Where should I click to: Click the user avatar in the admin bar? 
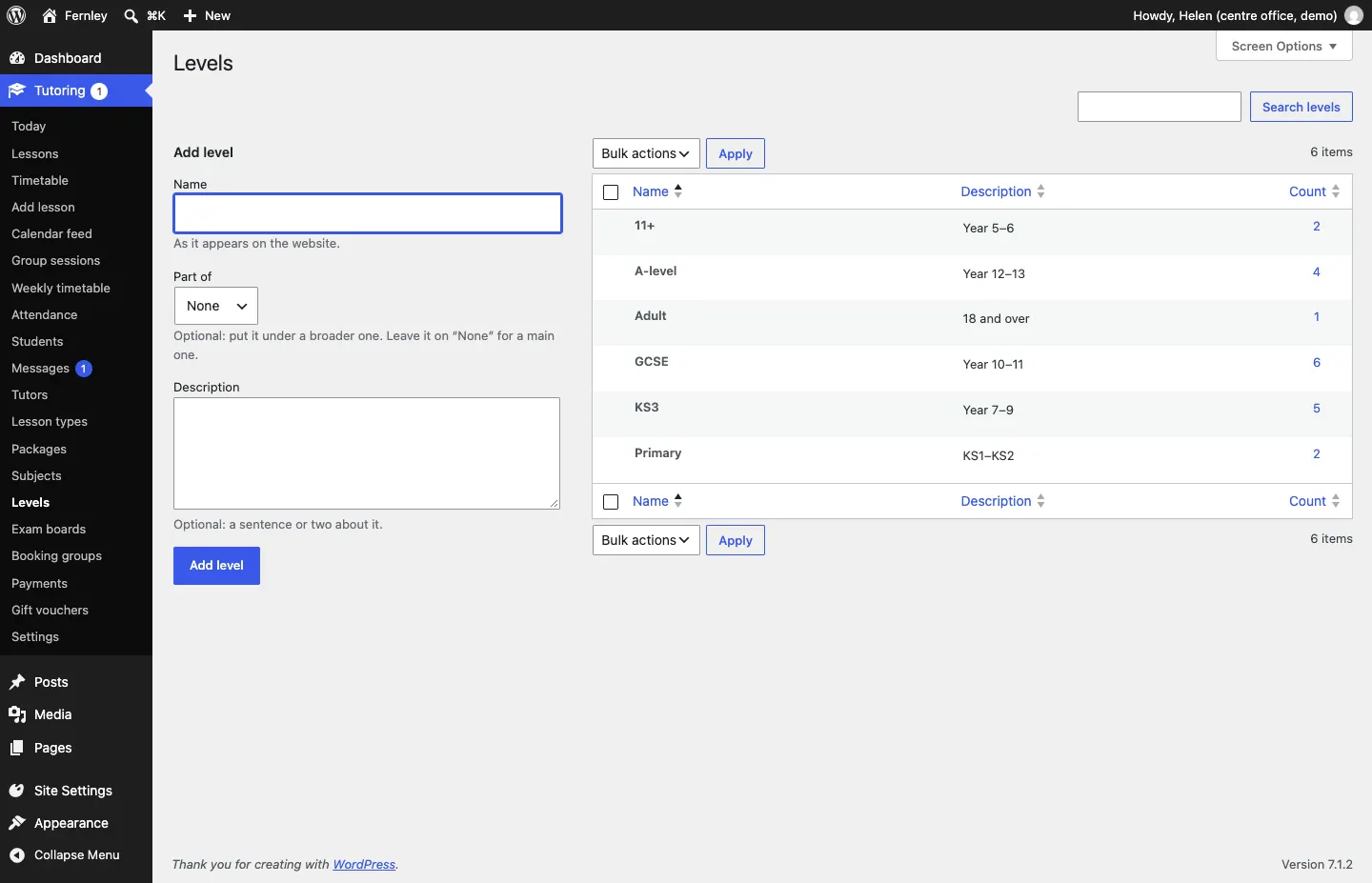click(x=1354, y=15)
